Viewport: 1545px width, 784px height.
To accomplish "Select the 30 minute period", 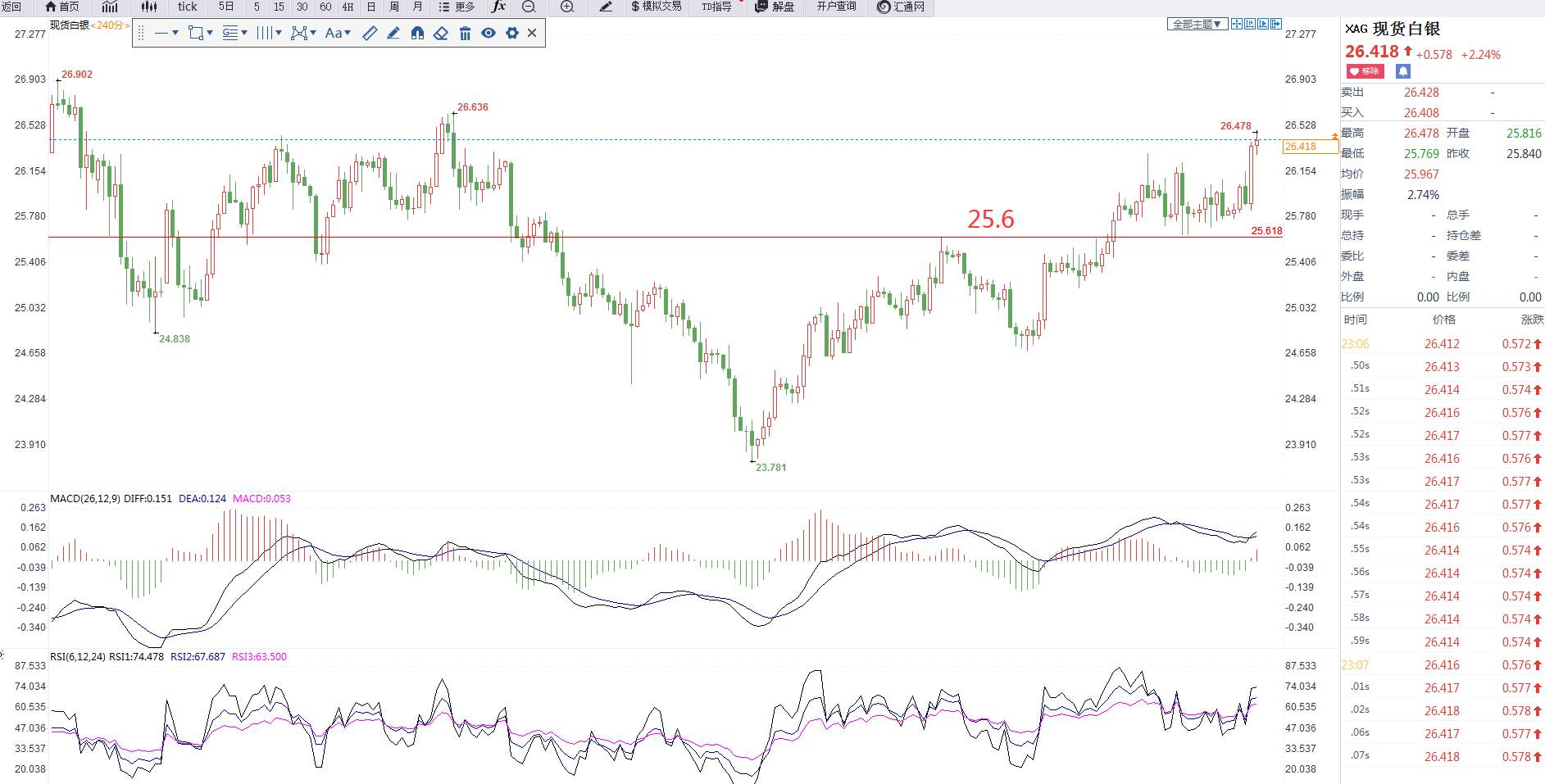I will point(302,7).
